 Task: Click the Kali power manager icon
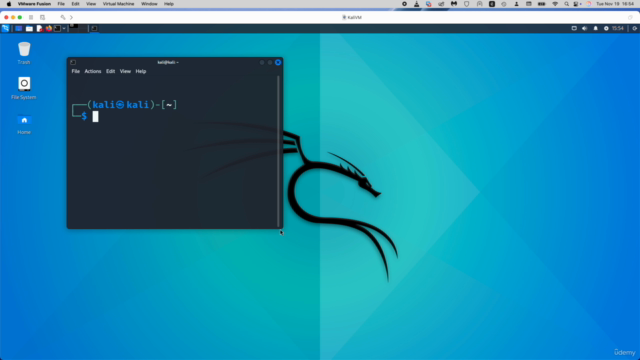pyautogui.click(x=606, y=28)
